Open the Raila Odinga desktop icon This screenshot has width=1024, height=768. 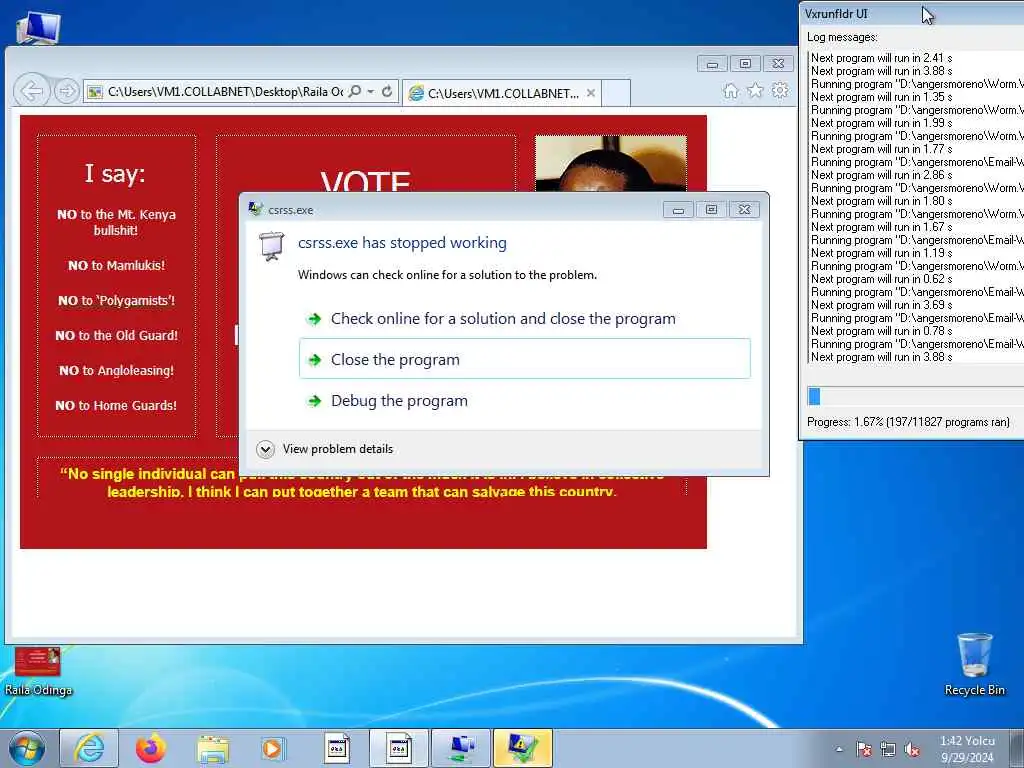tap(38, 671)
